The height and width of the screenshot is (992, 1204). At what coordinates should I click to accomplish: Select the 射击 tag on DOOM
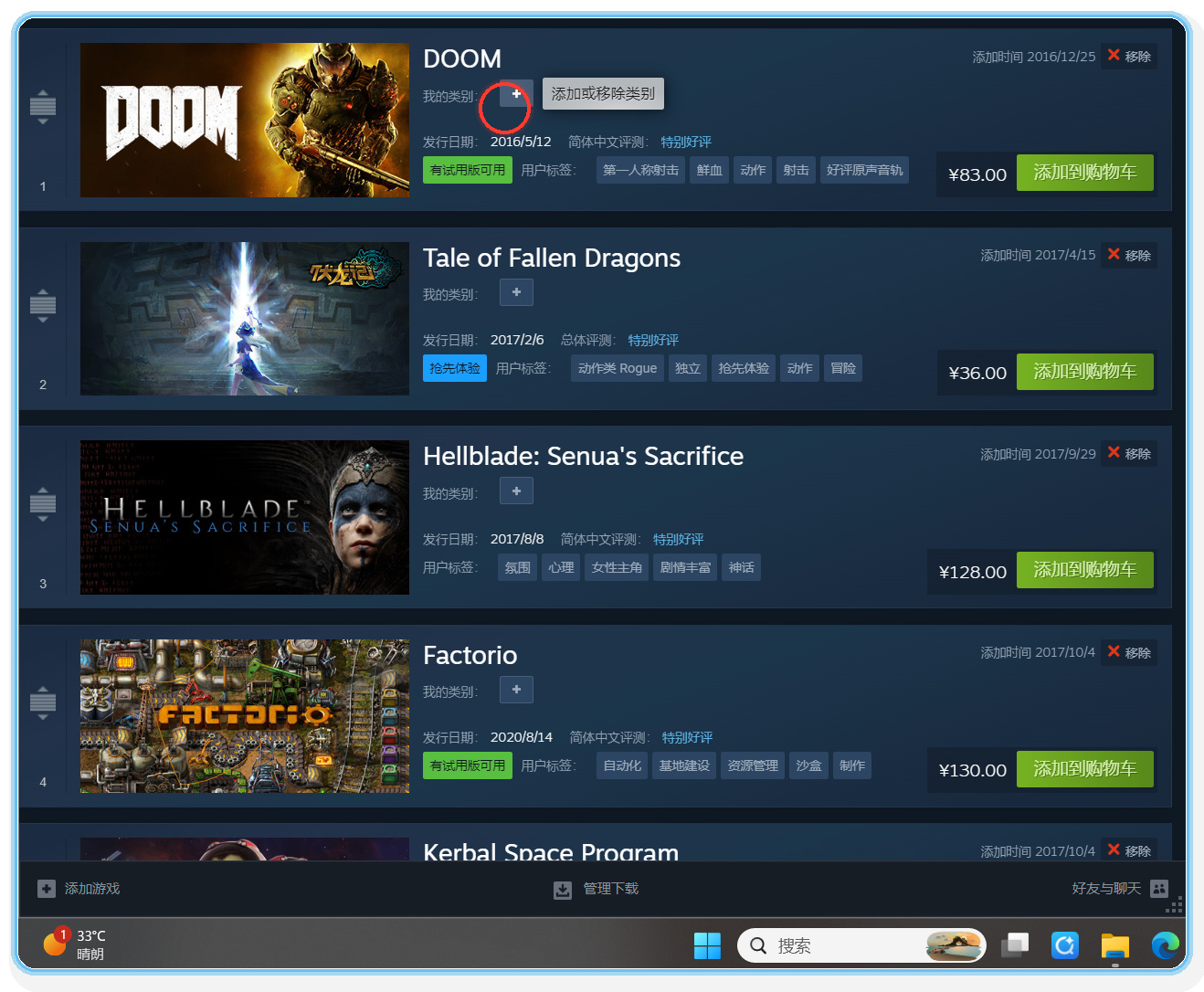click(796, 170)
